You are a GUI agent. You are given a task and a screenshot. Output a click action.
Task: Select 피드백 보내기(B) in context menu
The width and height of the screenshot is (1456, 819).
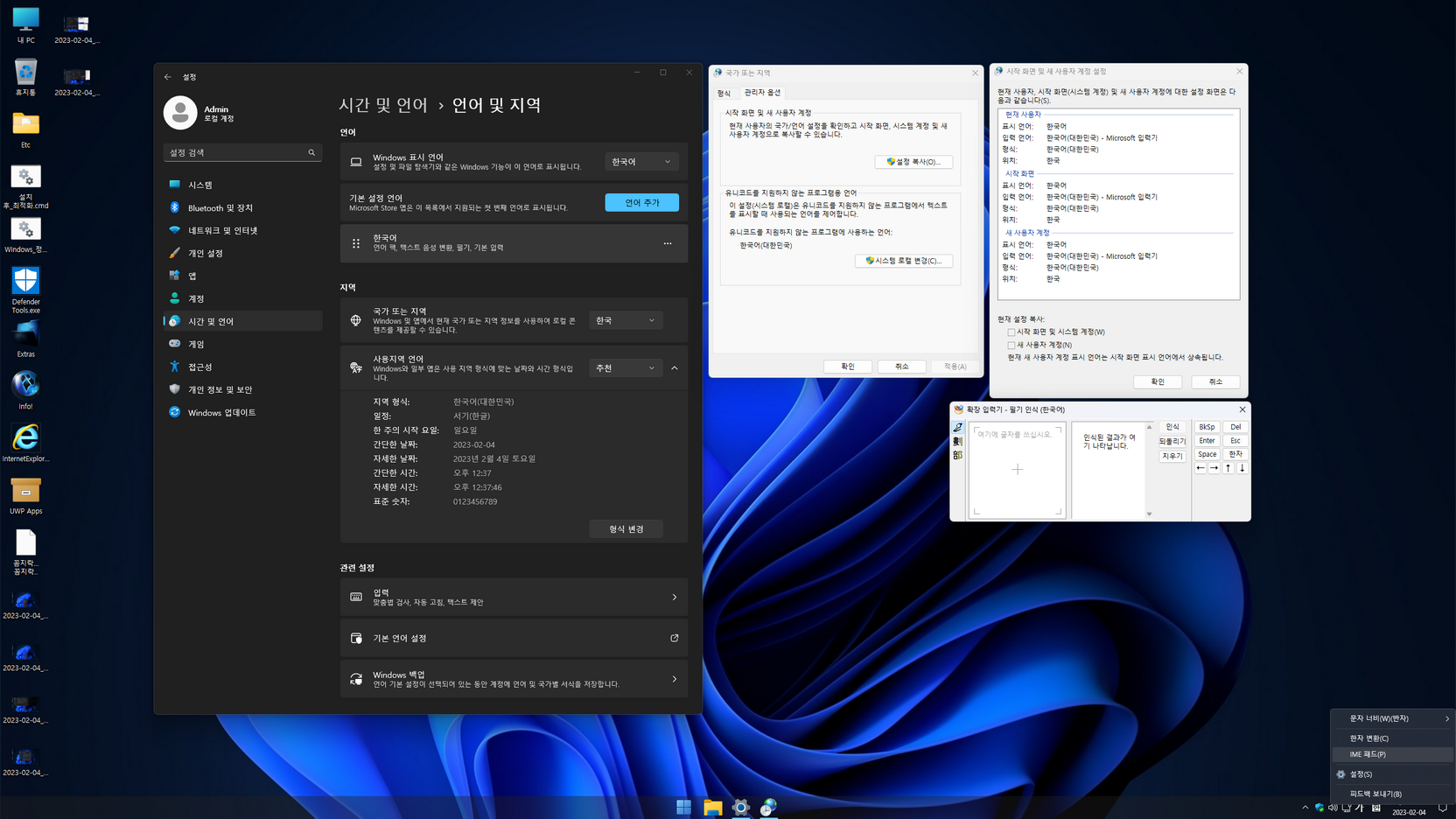pos(1393,794)
